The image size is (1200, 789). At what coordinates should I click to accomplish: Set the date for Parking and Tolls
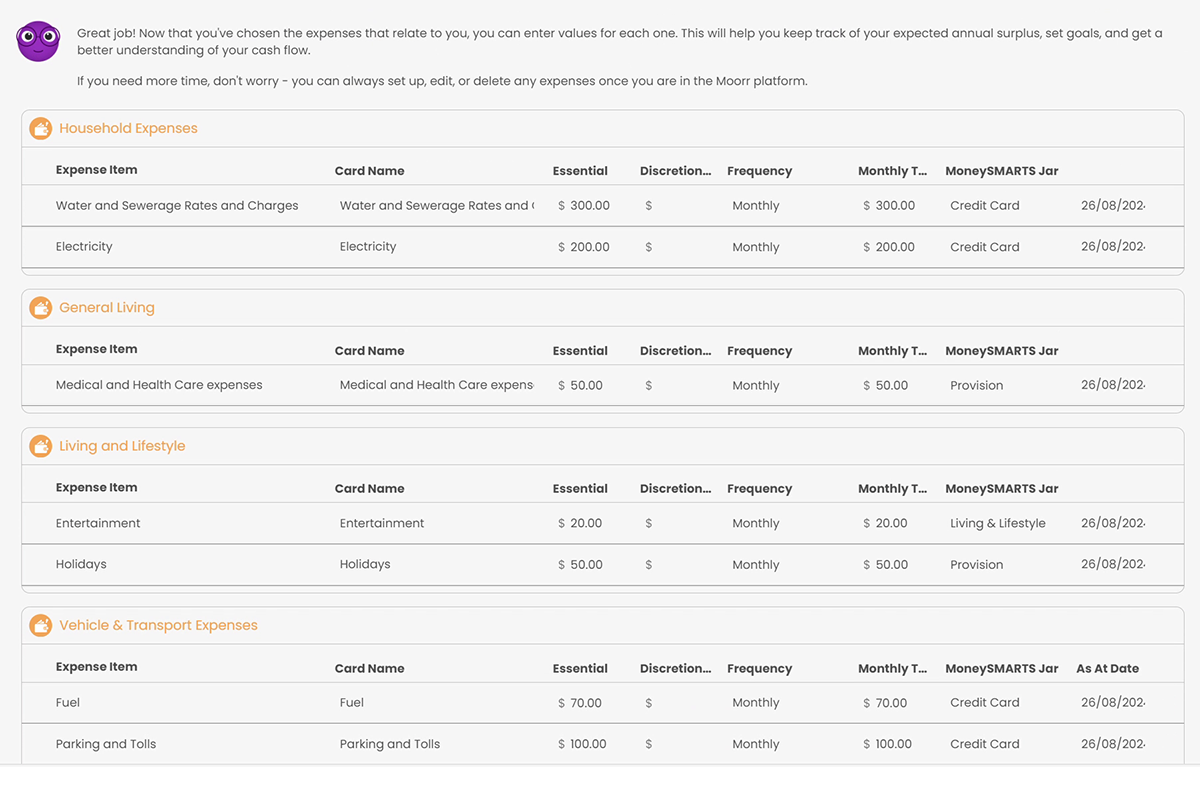point(1112,744)
